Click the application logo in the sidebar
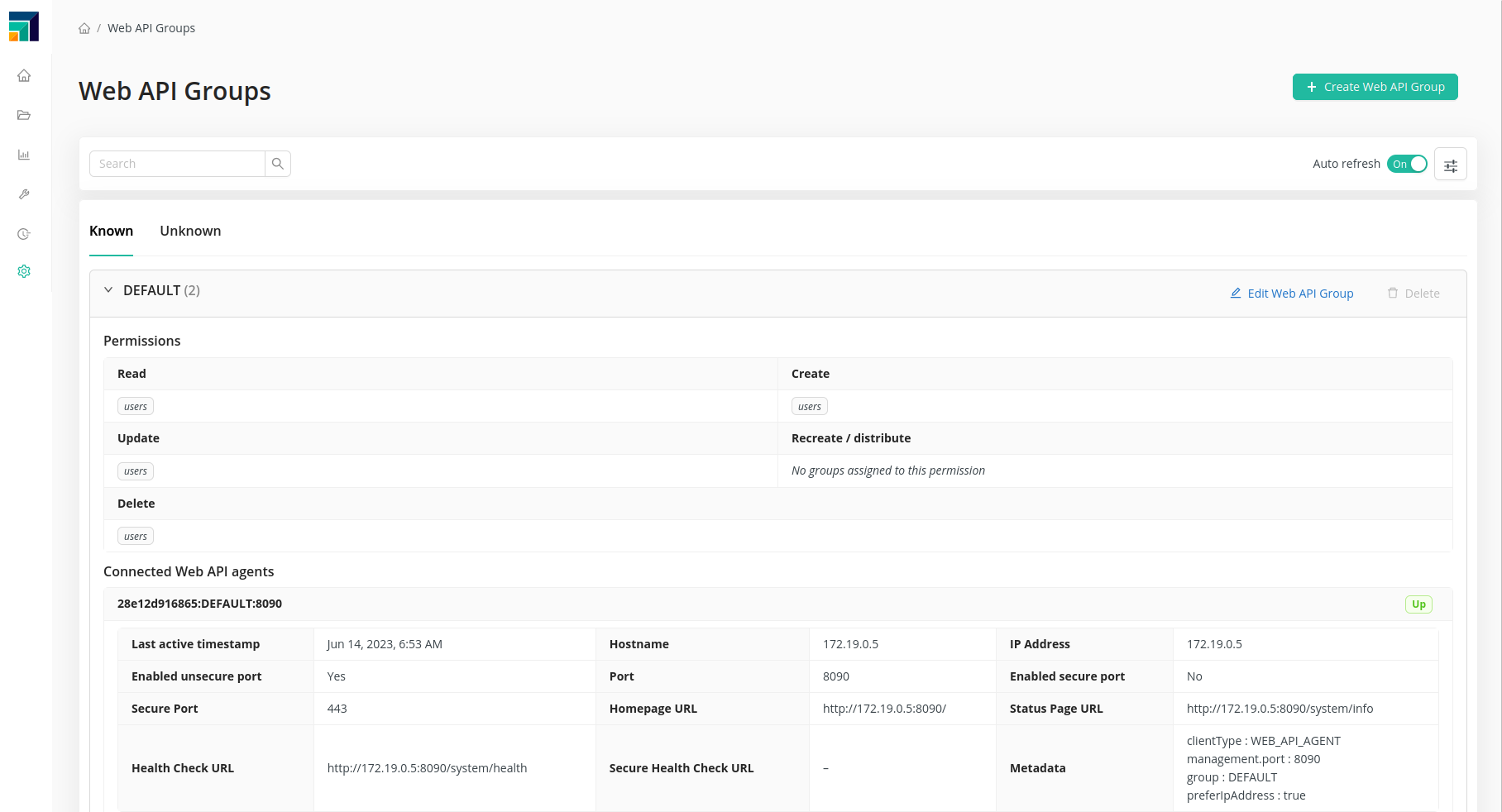1502x812 pixels. (24, 26)
